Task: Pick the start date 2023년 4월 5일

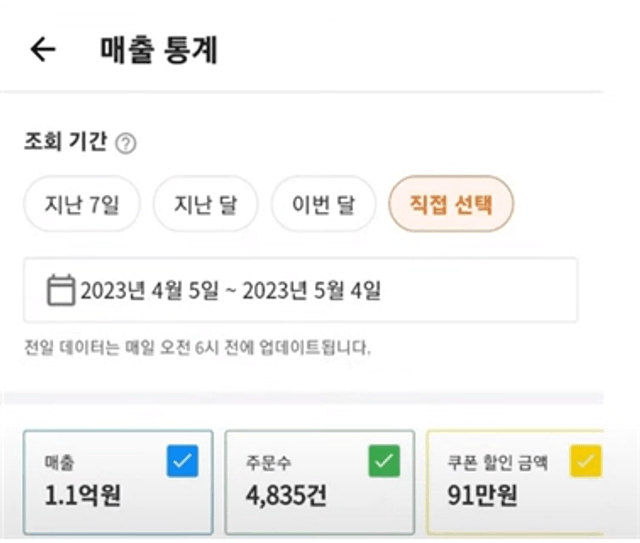Action: [149, 291]
